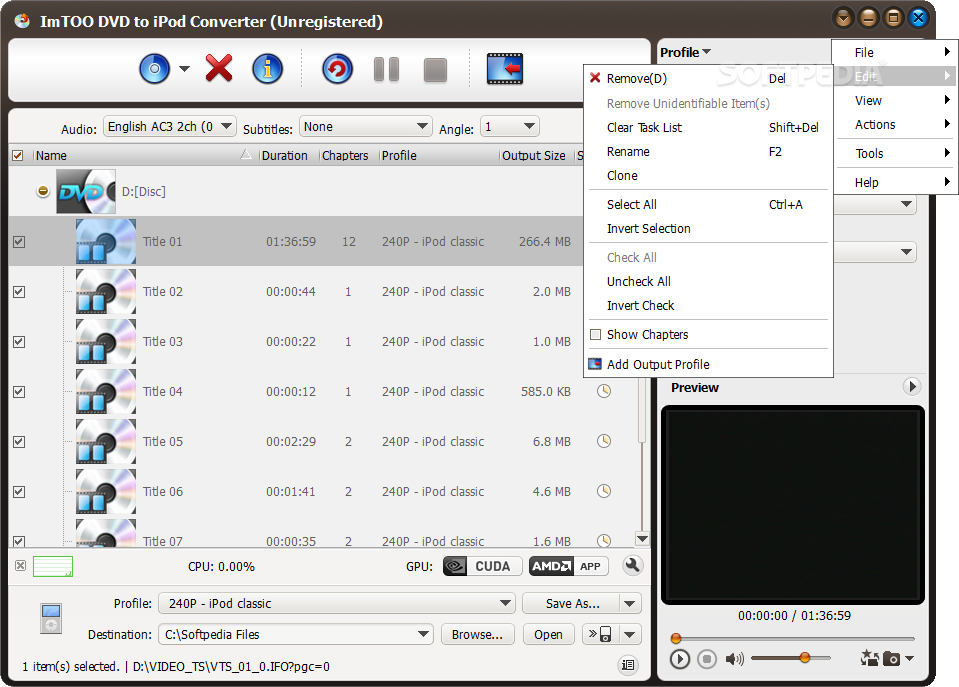959x687 pixels.
Task: Click the Output Size column header
Action: [536, 155]
